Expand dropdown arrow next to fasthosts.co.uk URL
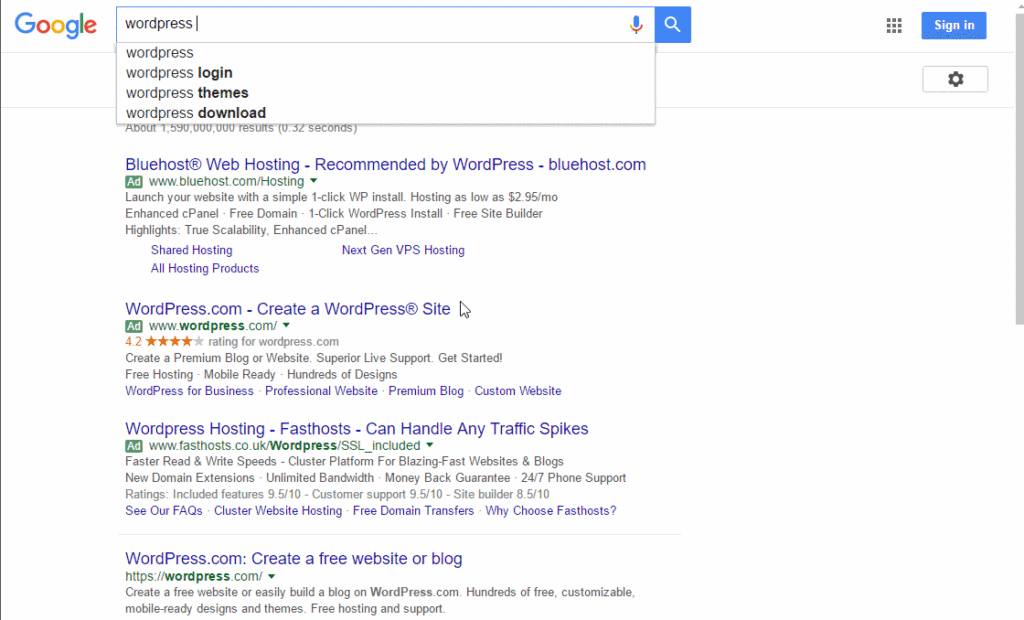This screenshot has width=1024, height=620. click(x=430, y=446)
